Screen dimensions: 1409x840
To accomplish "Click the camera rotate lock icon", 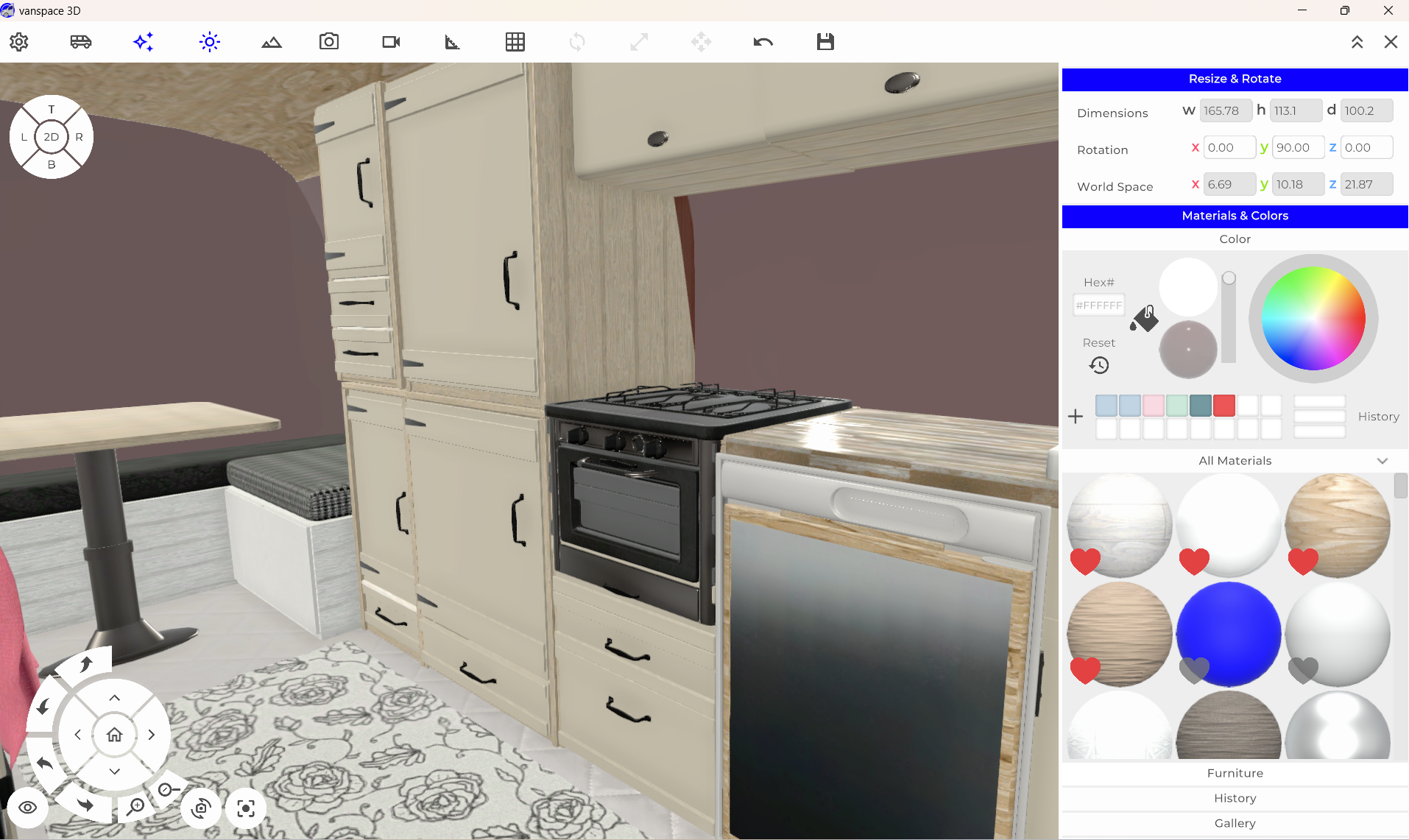I will tap(201, 808).
